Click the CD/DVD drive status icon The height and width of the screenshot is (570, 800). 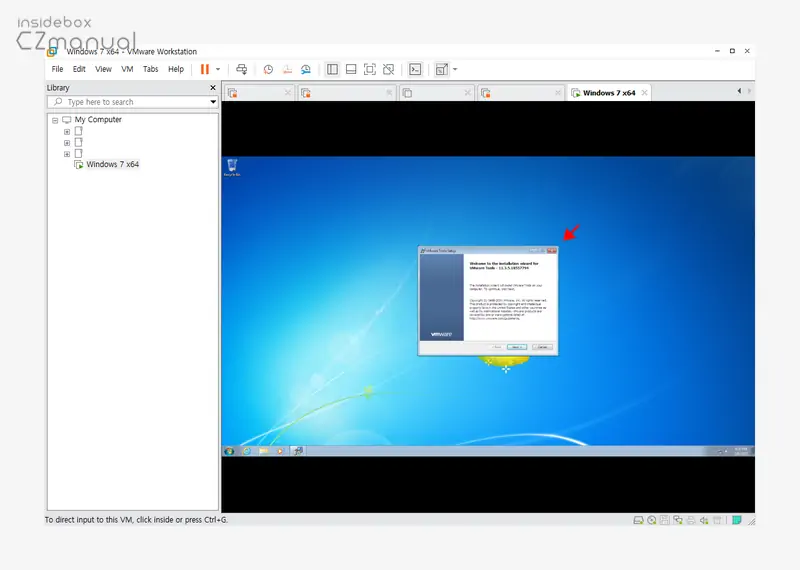click(652, 520)
